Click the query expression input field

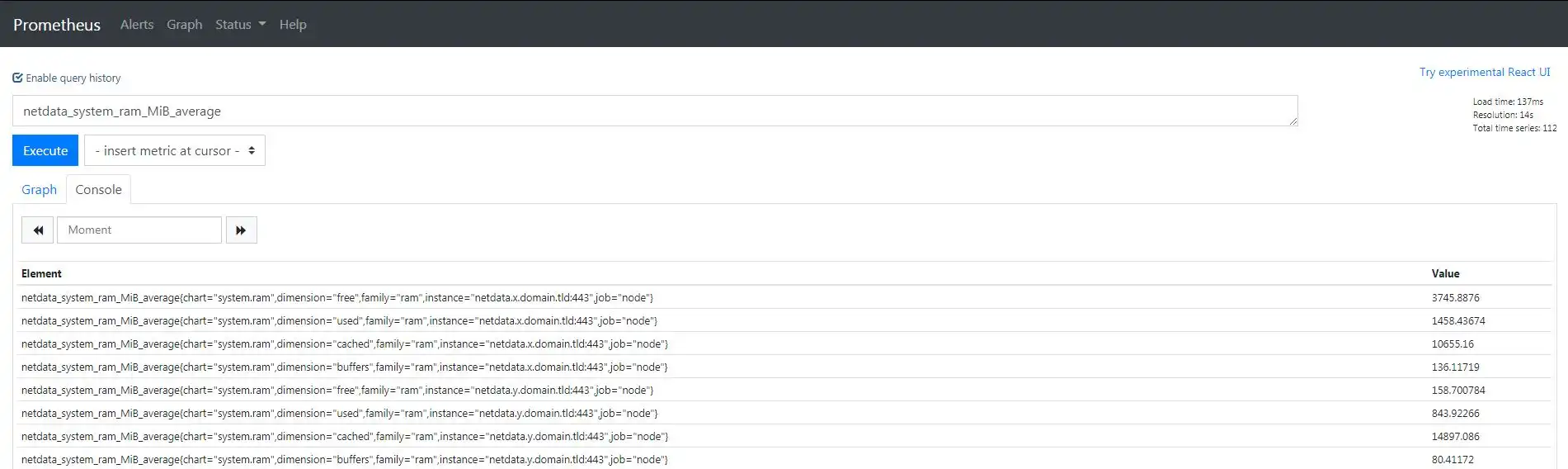pos(655,111)
